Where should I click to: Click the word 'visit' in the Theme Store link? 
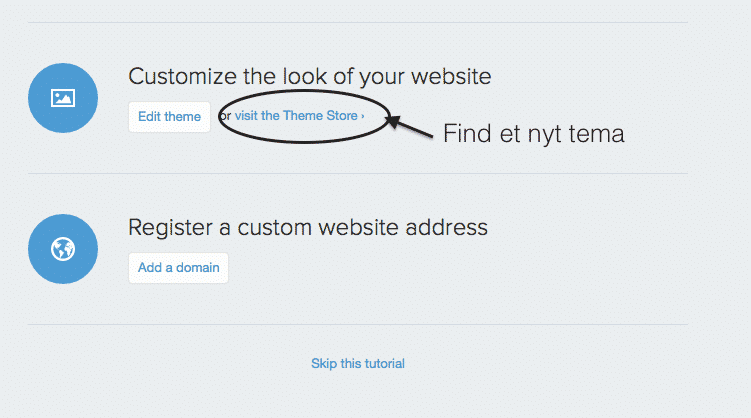246,116
